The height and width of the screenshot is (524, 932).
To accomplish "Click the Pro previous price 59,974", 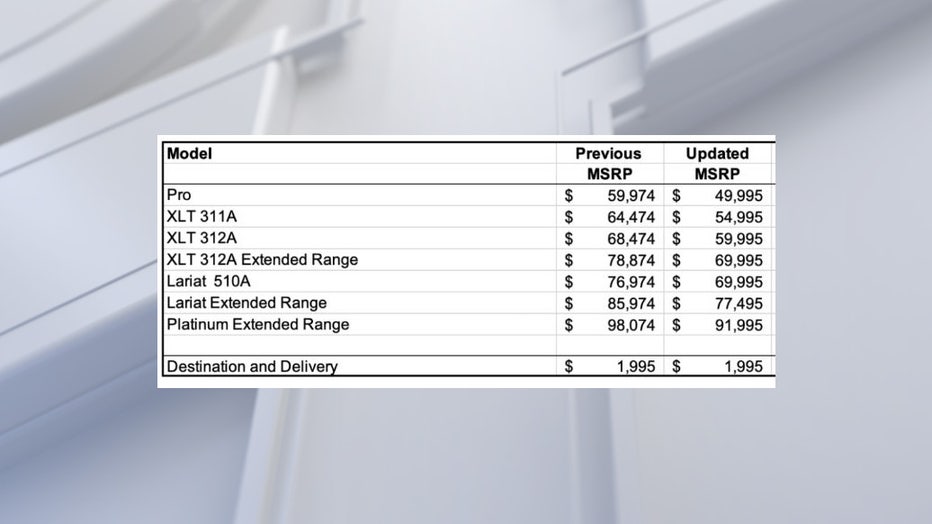I will click(x=631, y=195).
